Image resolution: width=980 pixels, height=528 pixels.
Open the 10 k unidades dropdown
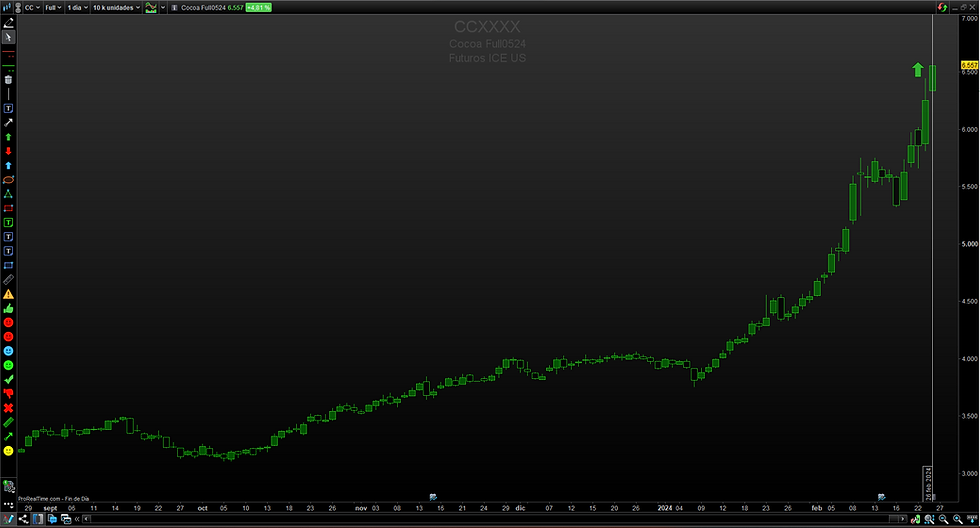(116, 7)
